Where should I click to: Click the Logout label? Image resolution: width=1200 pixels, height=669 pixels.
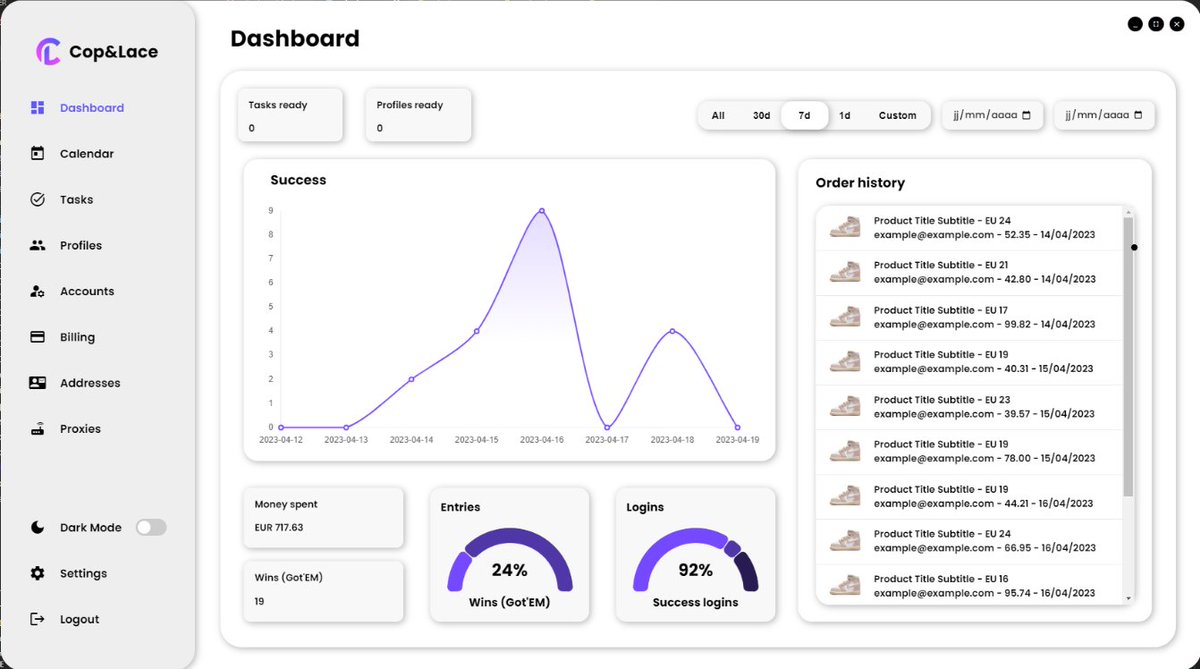coord(79,619)
